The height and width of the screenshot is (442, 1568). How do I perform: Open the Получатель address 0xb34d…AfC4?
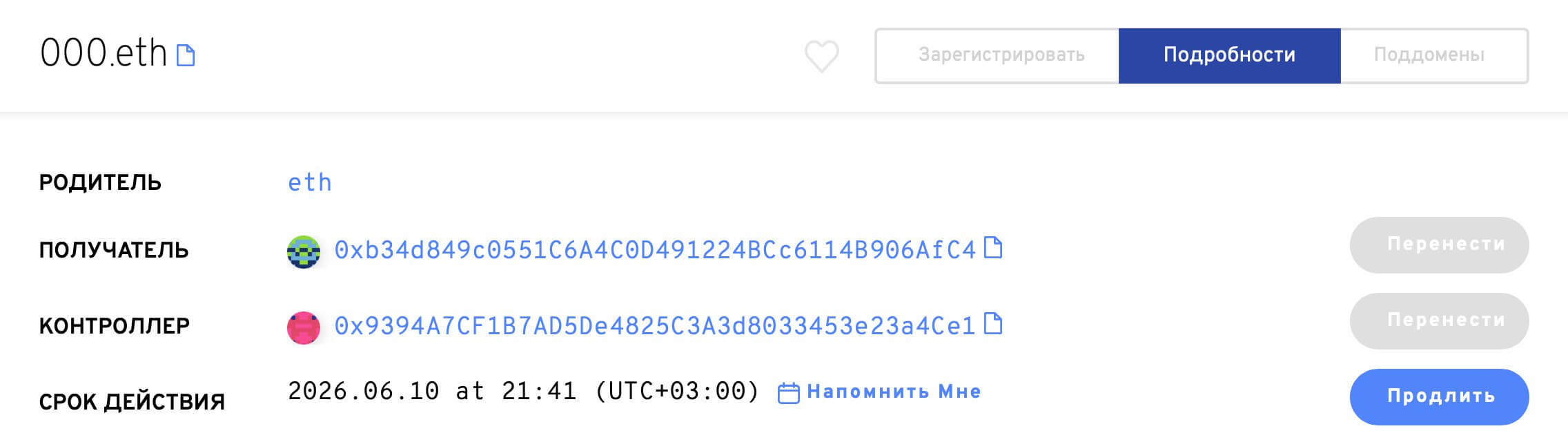[x=654, y=250]
